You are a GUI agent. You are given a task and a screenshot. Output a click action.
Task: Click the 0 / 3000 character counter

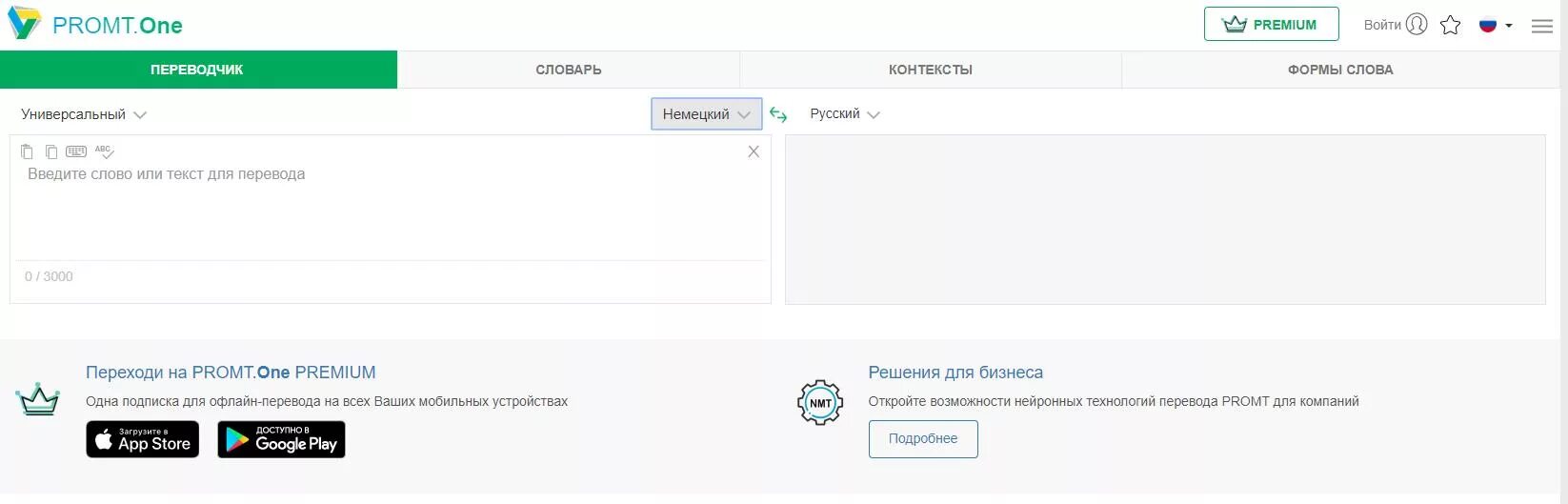[49, 276]
